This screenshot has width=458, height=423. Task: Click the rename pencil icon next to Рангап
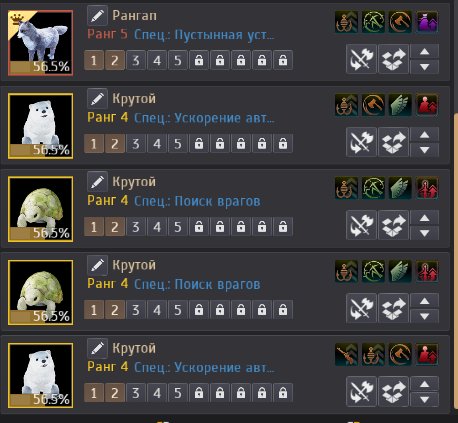[x=97, y=16]
